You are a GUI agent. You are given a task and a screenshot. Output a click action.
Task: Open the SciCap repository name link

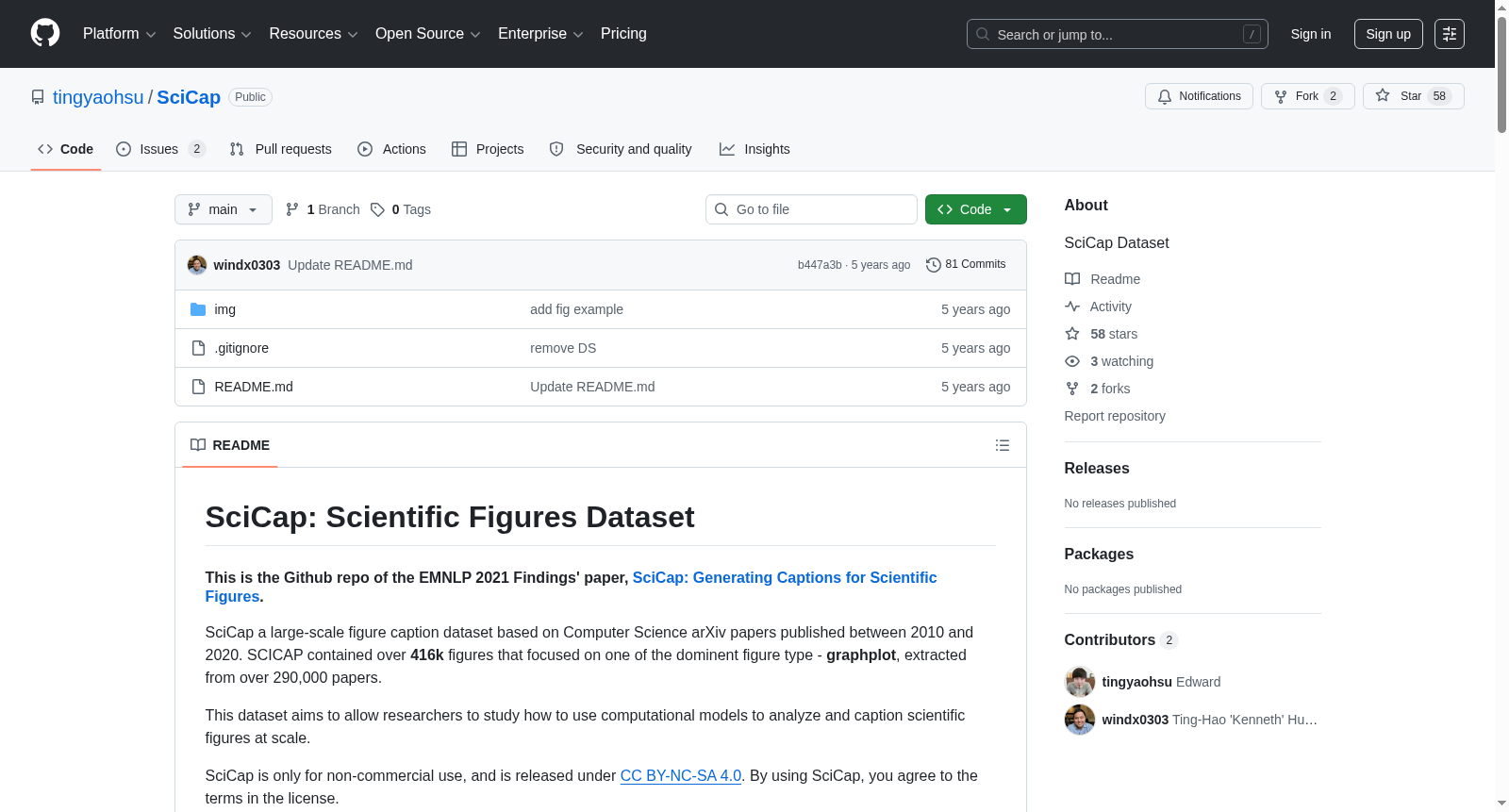pos(189,97)
